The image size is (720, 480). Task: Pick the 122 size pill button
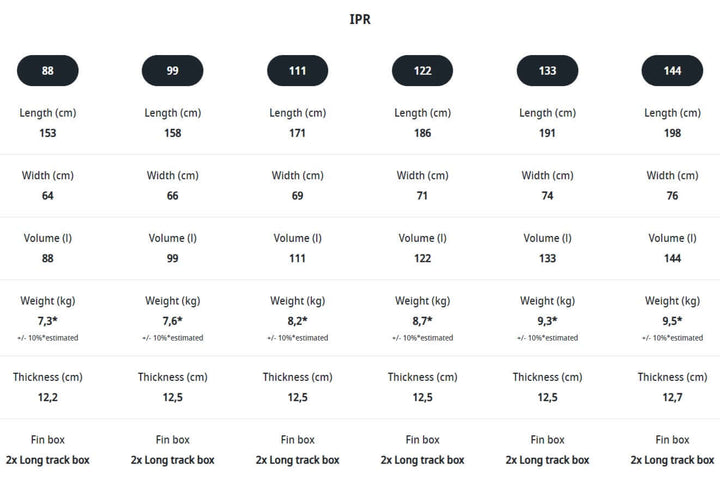tap(422, 71)
